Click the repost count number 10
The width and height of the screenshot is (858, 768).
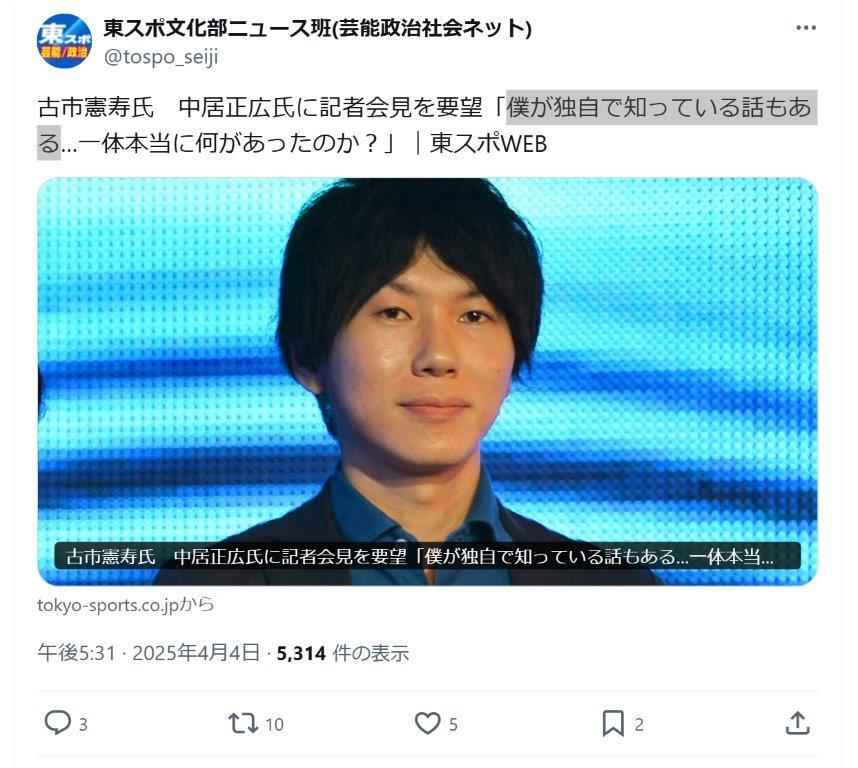[x=274, y=725]
